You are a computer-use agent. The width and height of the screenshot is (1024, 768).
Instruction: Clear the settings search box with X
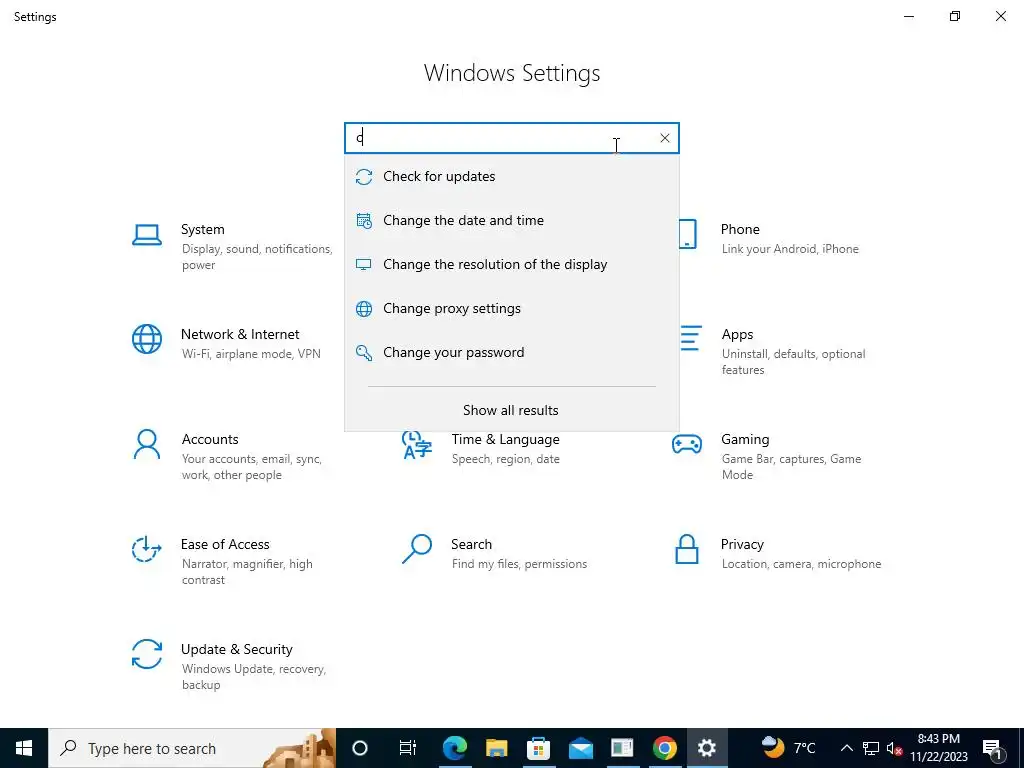[665, 138]
